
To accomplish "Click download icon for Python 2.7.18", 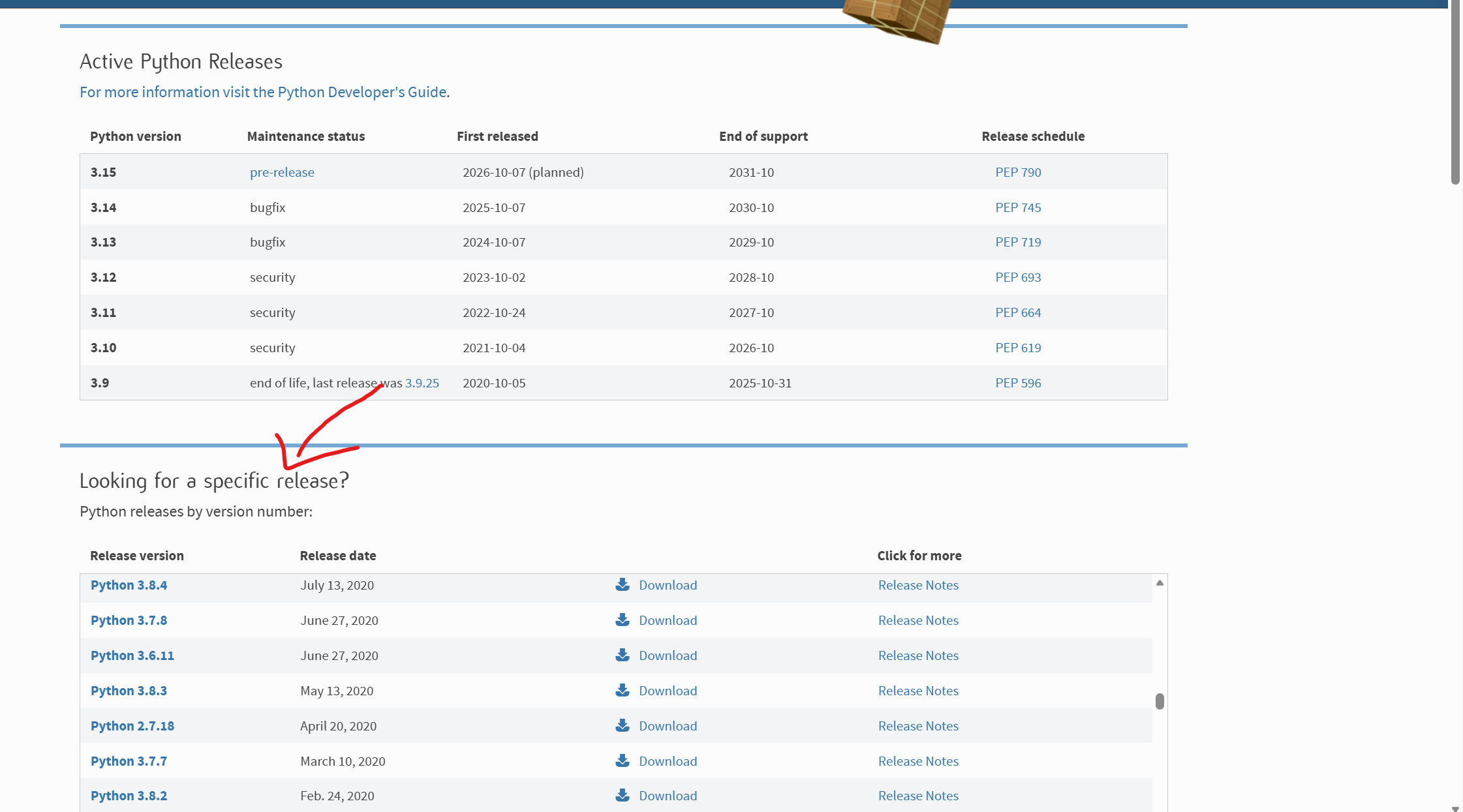I will tap(623, 725).
